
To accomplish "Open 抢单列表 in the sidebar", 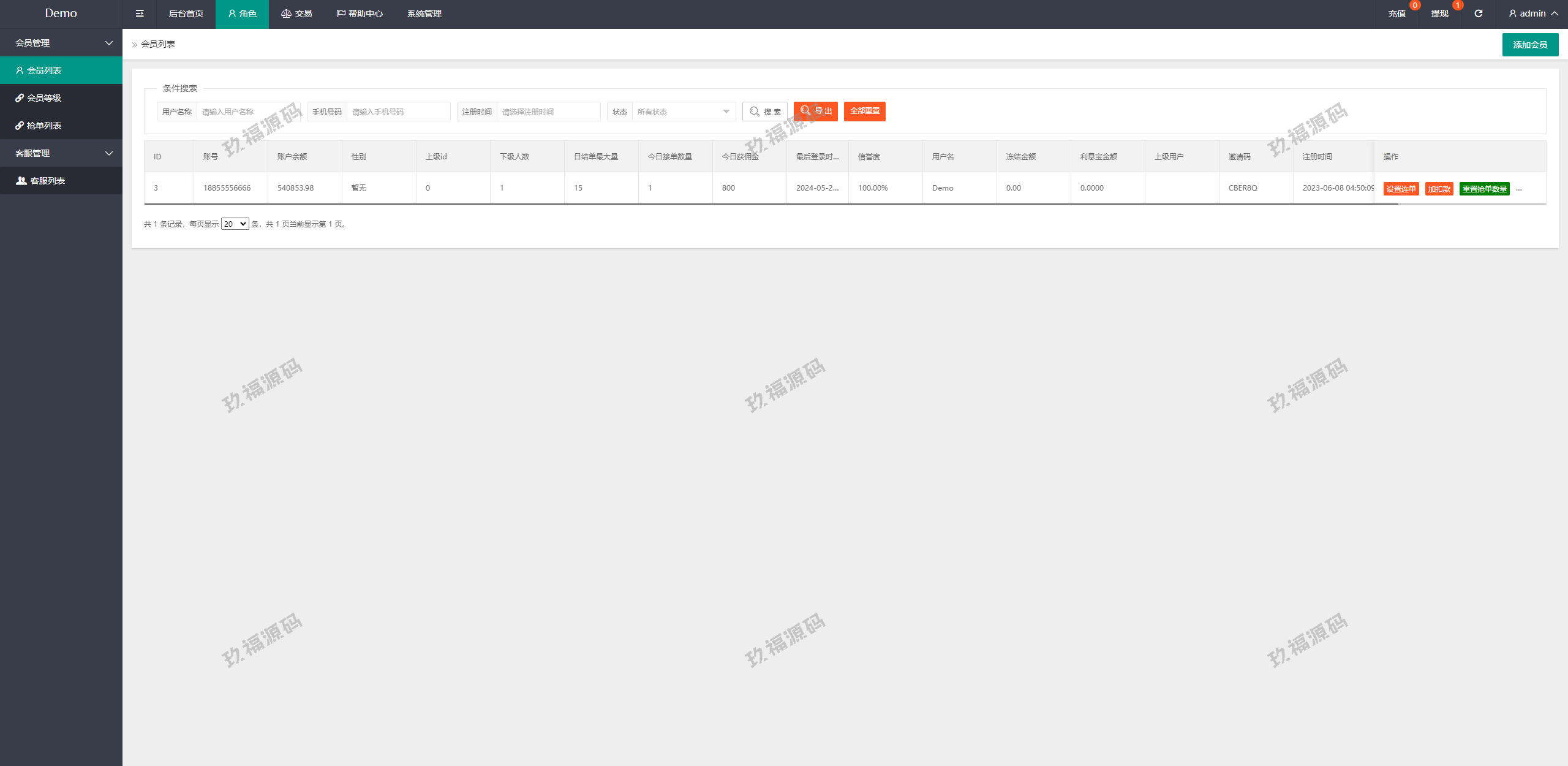I will point(44,126).
